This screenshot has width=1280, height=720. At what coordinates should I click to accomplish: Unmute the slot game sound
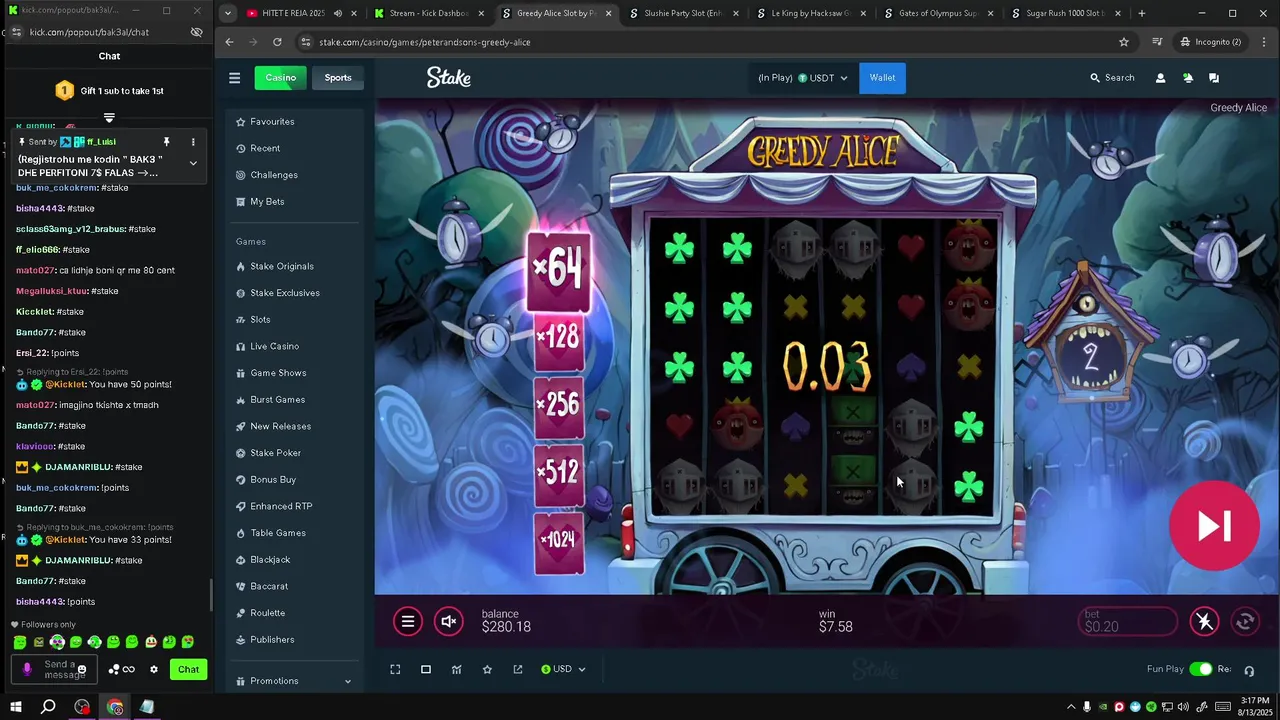(x=449, y=622)
